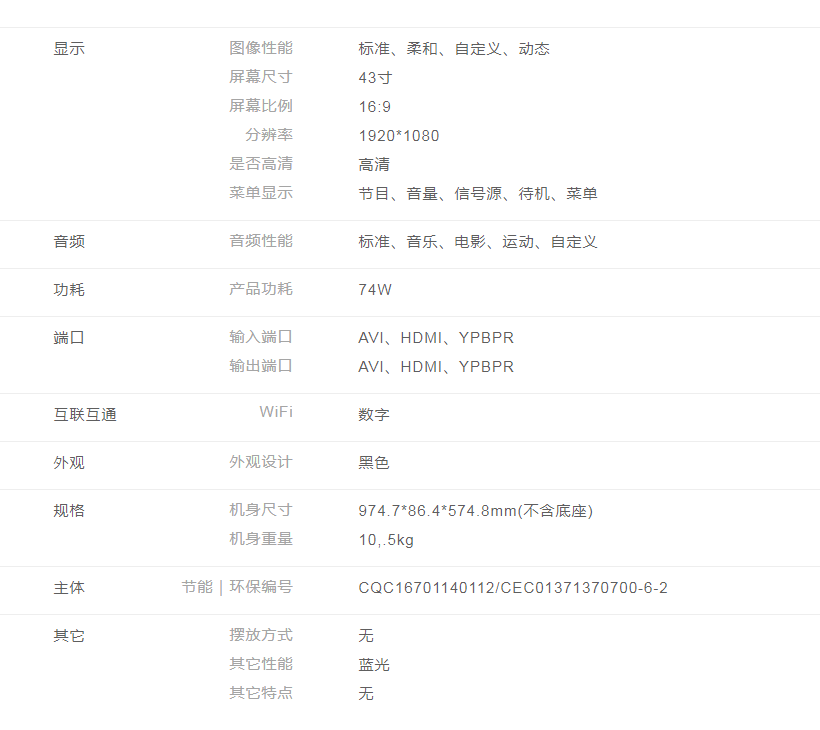Select the 功耗 category heading
The image size is (820, 730).
pos(69,290)
